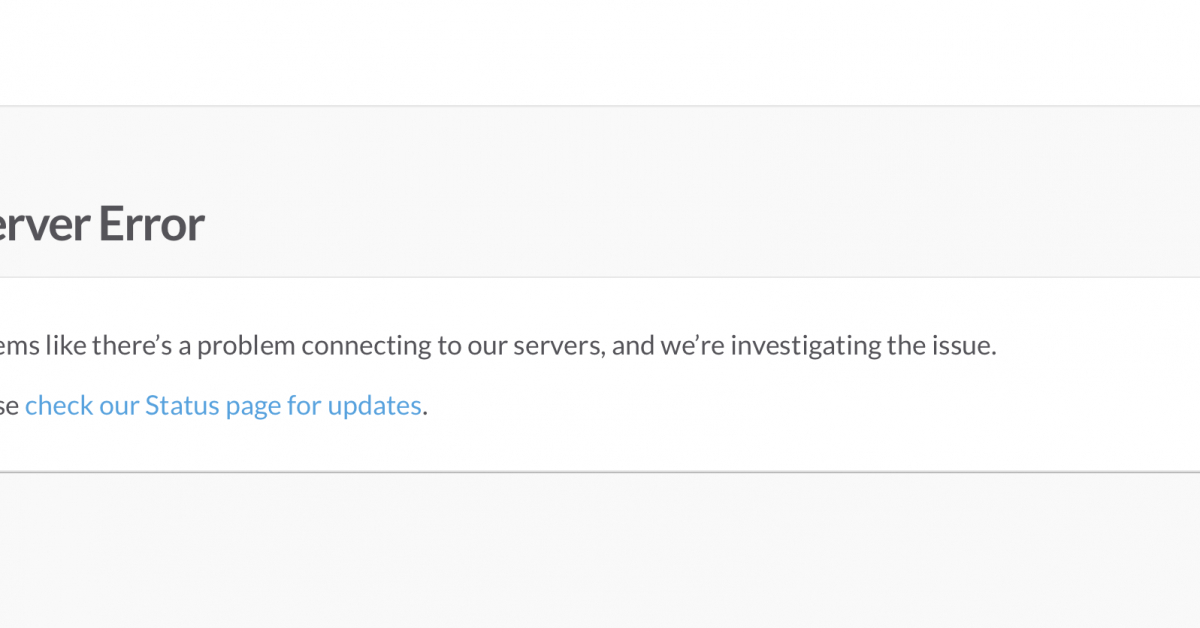Image resolution: width=1200 pixels, height=628 pixels.
Task: Click the empty gray footer area below message
Action: (600, 550)
